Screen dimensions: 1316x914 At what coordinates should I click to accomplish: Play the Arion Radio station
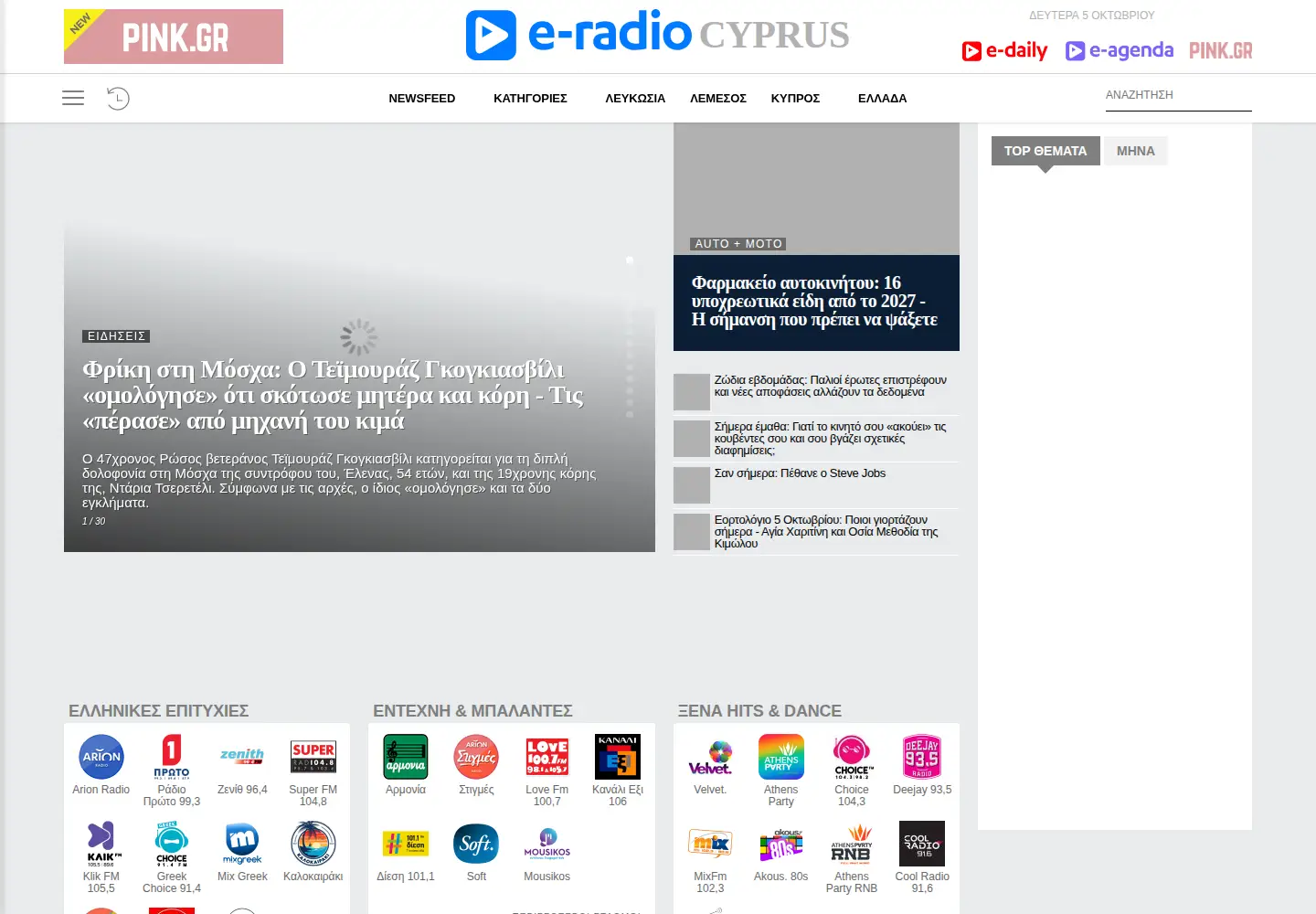click(101, 765)
